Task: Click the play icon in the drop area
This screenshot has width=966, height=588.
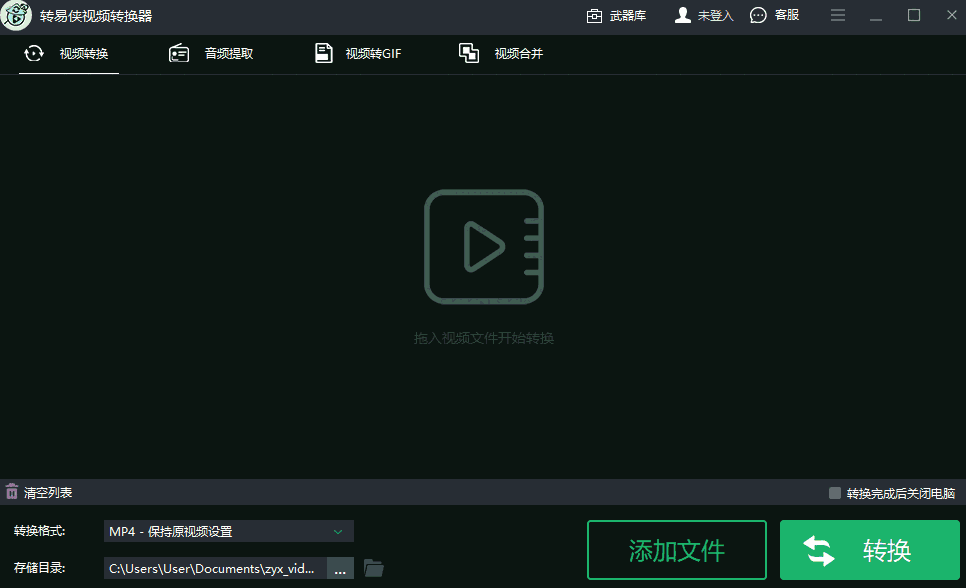Action: (x=484, y=246)
